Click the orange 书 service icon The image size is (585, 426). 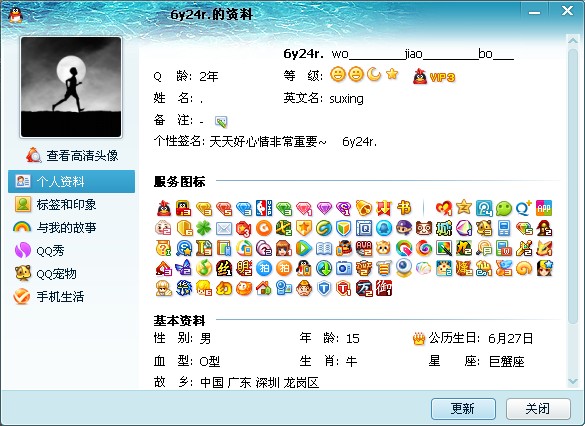(404, 208)
